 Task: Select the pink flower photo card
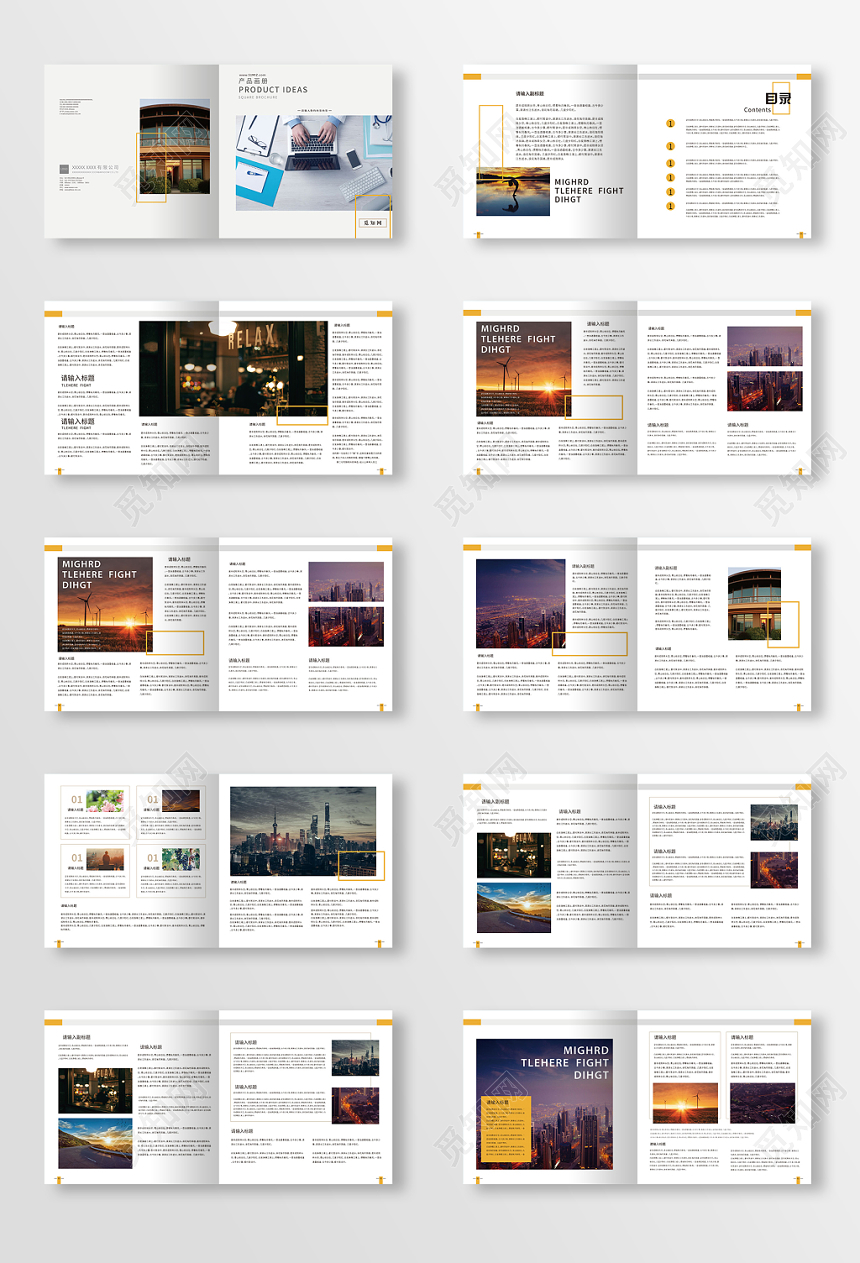pos(104,800)
